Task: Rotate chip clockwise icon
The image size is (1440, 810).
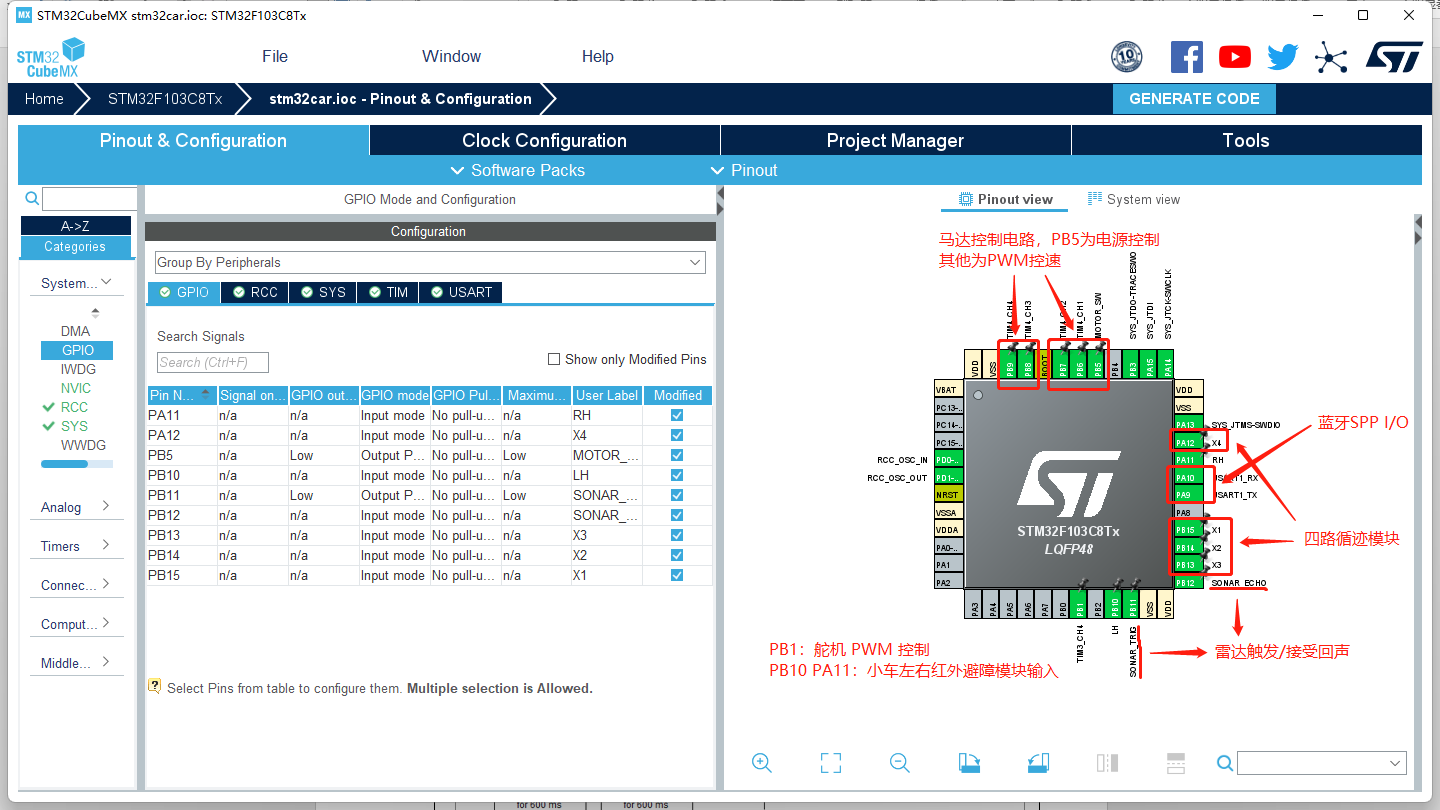Action: pyautogui.click(x=969, y=763)
